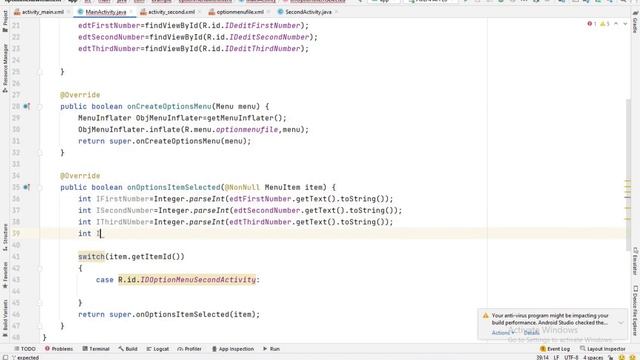The image size is (640, 360).
Task: Open the Build tool window
Action: click(128, 349)
